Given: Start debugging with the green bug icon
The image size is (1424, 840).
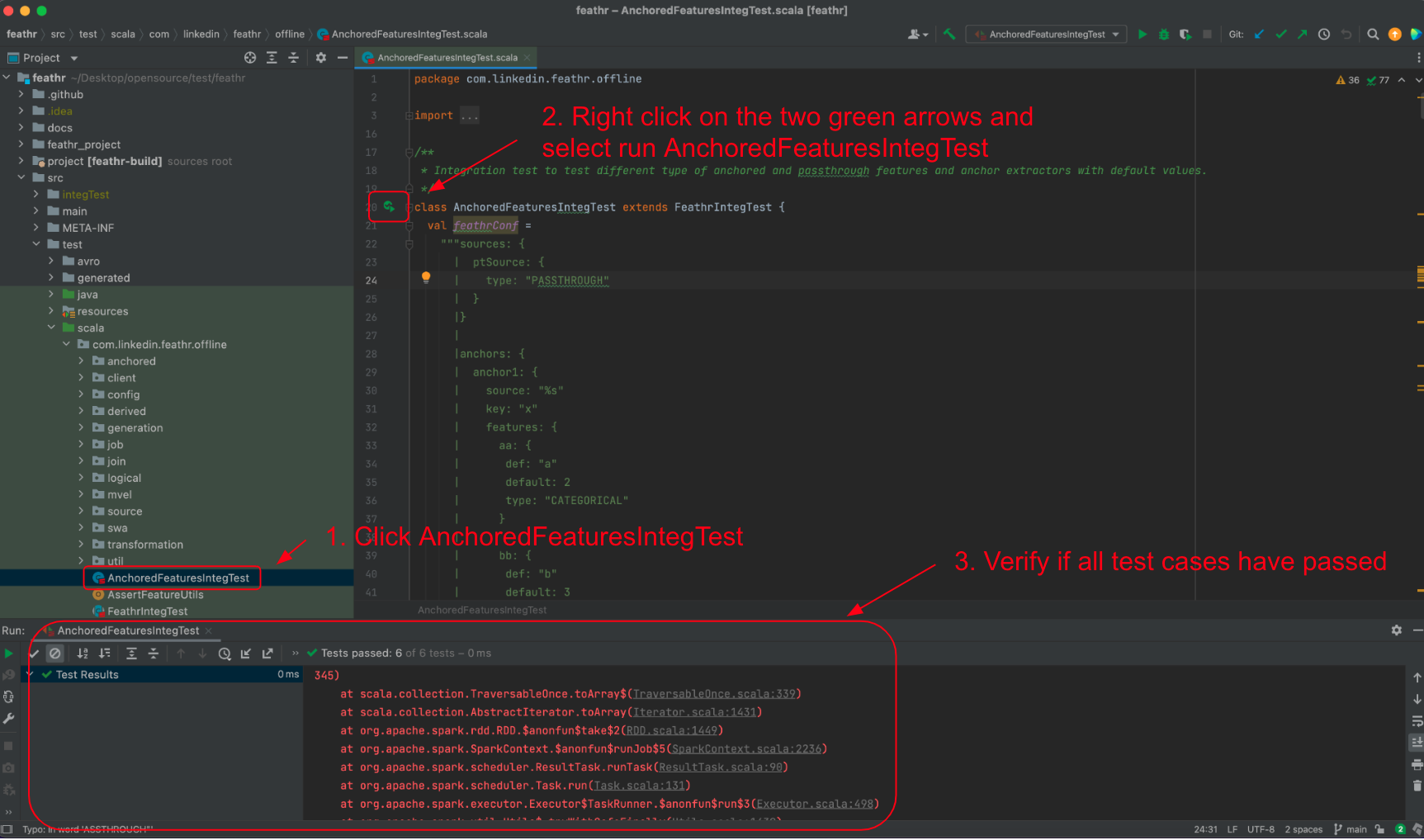Looking at the screenshot, I should point(1164,35).
